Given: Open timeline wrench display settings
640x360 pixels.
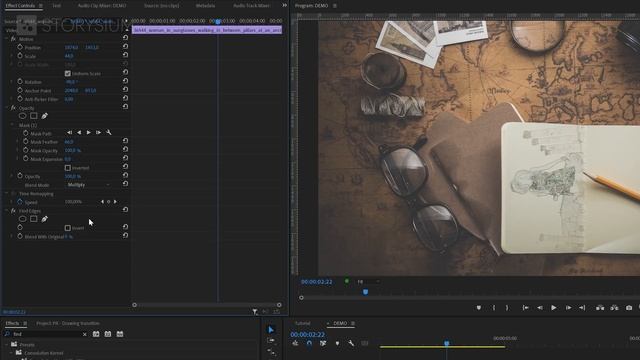Looking at the screenshot, I should 351,343.
